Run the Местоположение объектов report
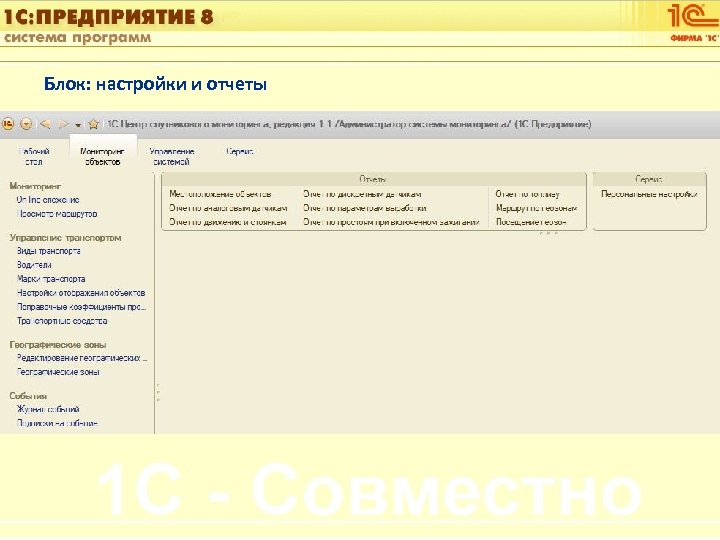This screenshot has width=720, height=540. click(220, 194)
